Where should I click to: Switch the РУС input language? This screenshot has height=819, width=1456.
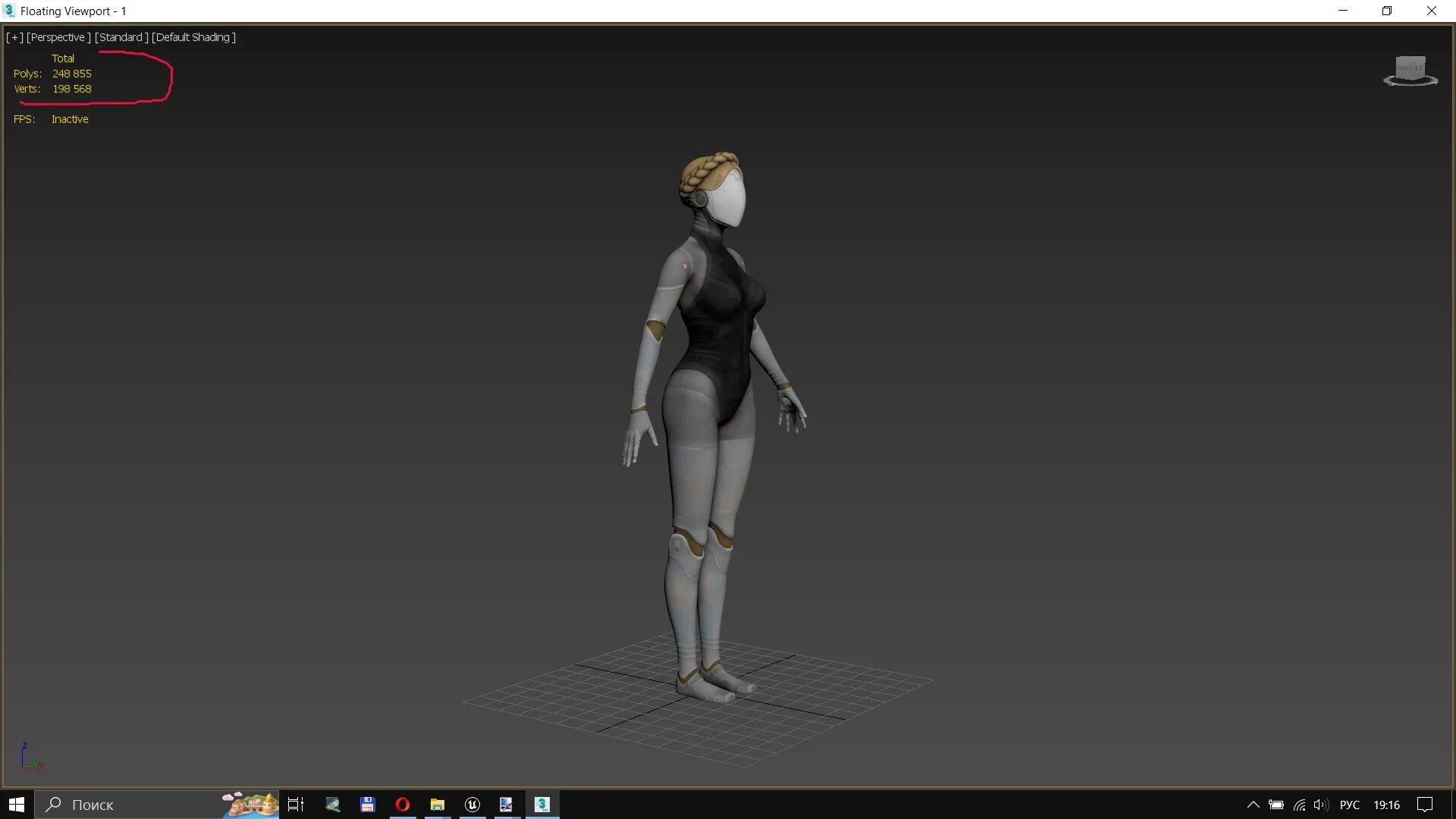click(x=1350, y=805)
